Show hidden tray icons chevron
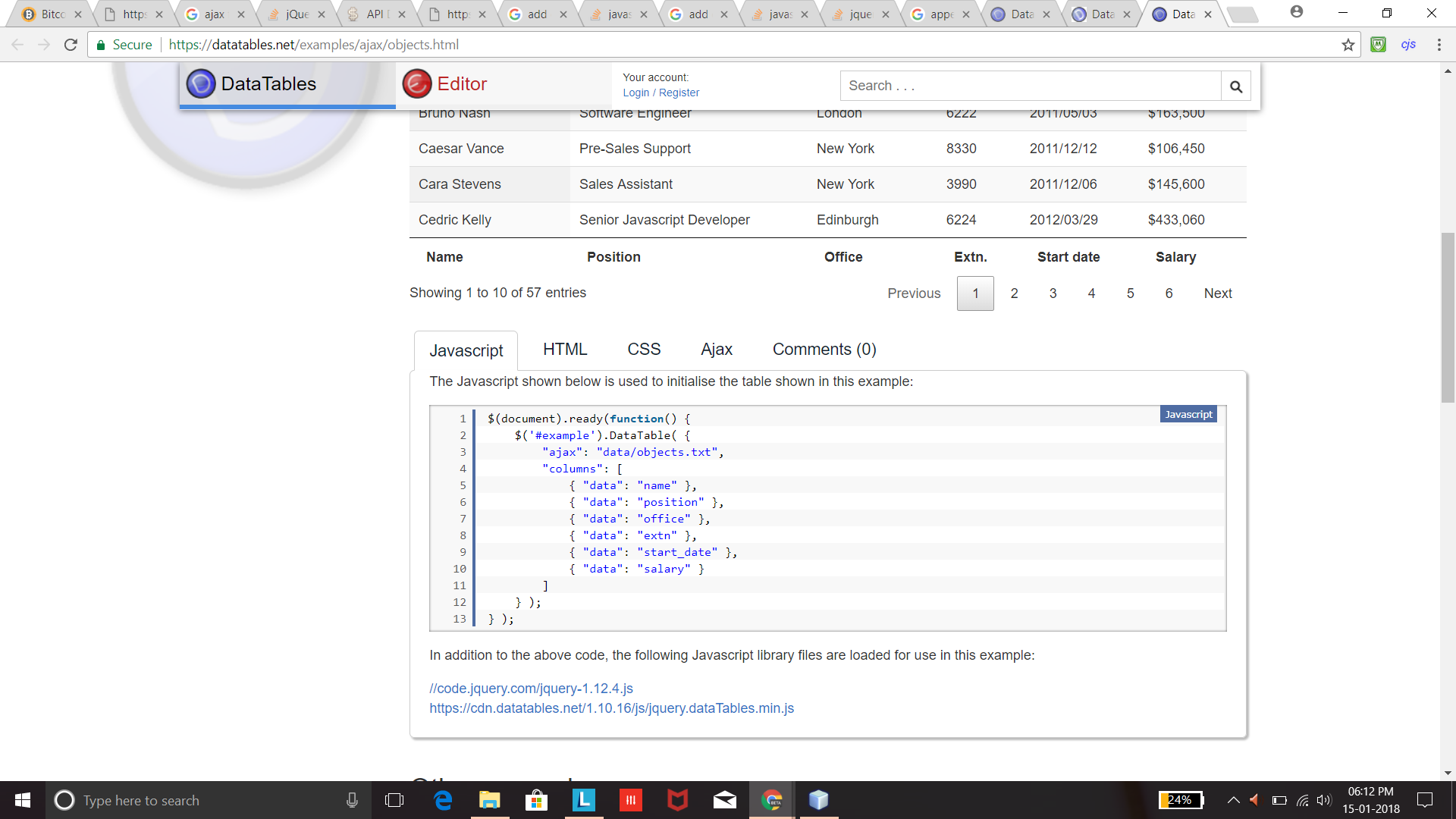Image resolution: width=1456 pixels, height=819 pixels. click(x=1234, y=800)
